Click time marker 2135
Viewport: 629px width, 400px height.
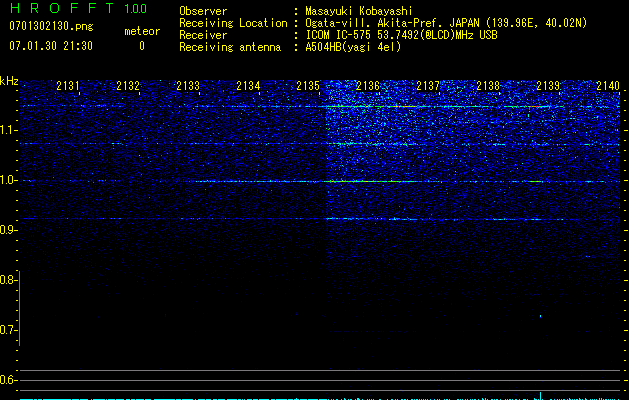(x=308, y=86)
